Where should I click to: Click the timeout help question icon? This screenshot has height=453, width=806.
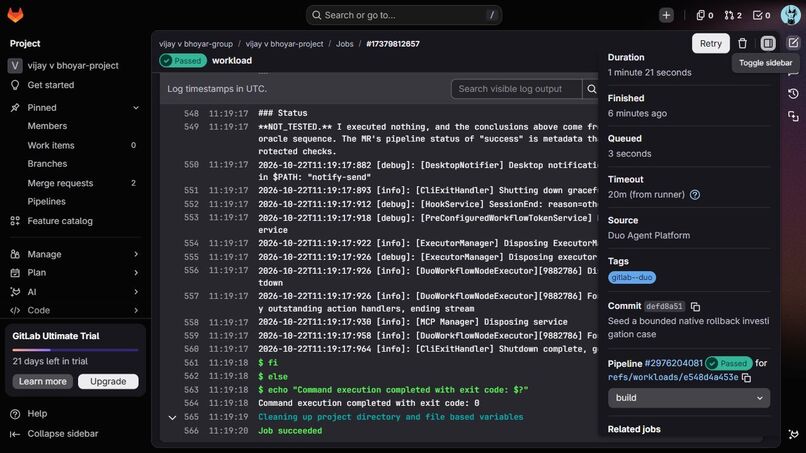(694, 194)
